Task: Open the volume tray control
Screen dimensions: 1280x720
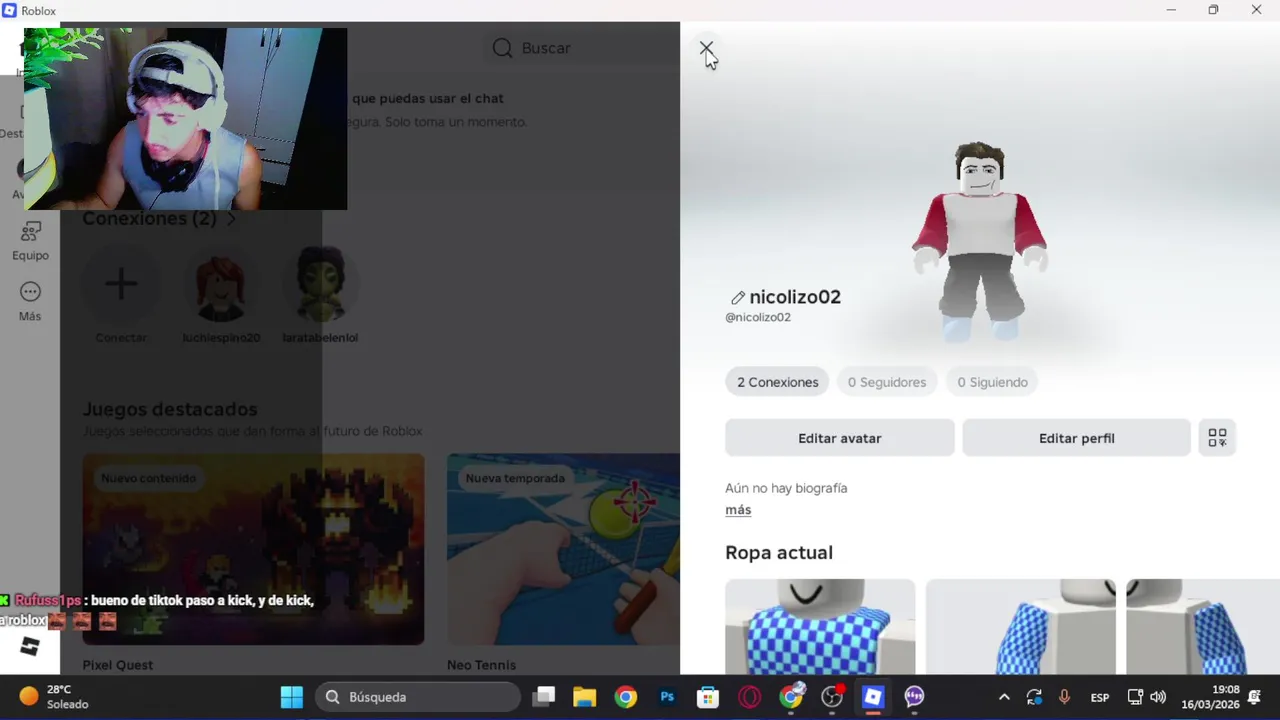Action: pos(1158,697)
